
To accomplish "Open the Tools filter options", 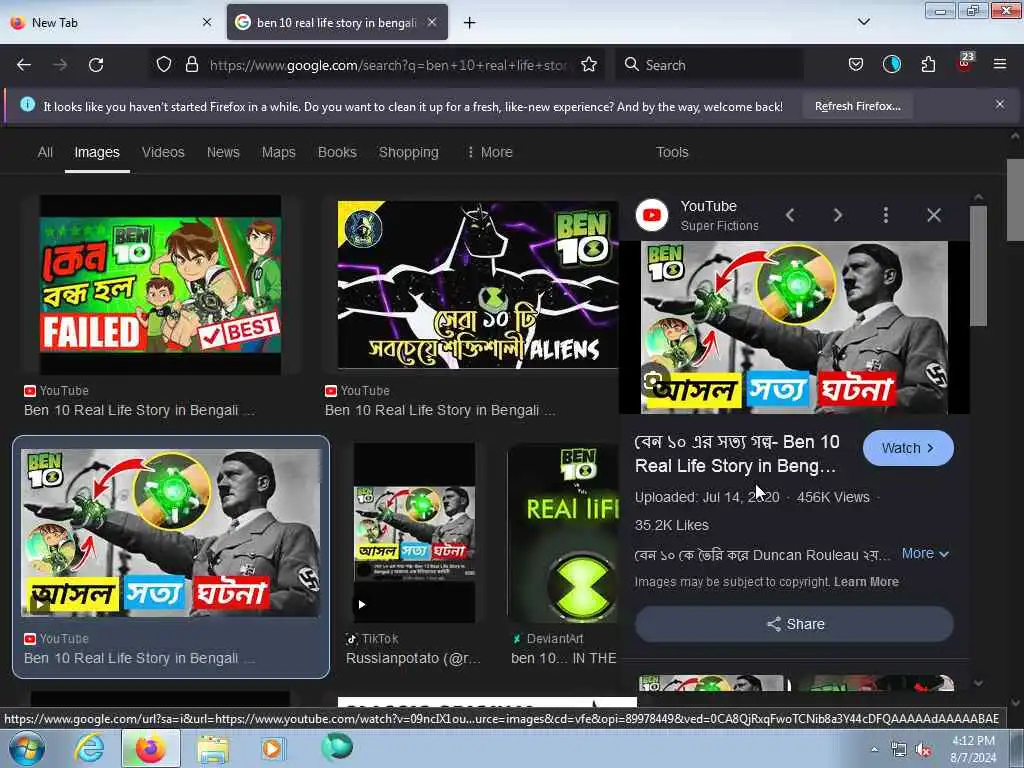I will coord(672,152).
